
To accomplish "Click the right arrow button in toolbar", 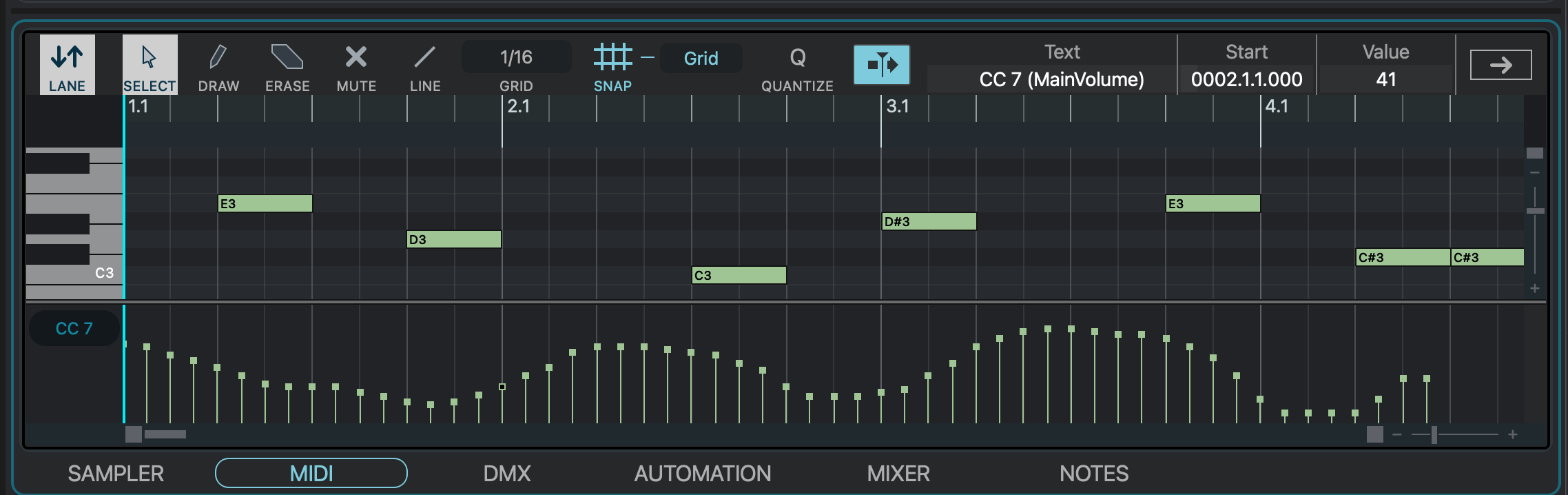I will [x=1500, y=65].
